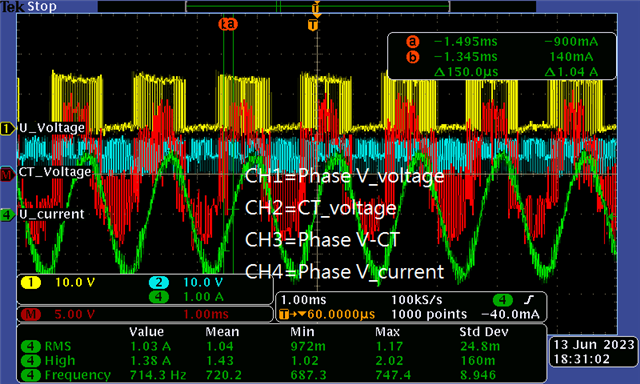Viewport: 640px width, 384px height.
Task: Click the cursor a icon in the readout box
Action: [413, 42]
